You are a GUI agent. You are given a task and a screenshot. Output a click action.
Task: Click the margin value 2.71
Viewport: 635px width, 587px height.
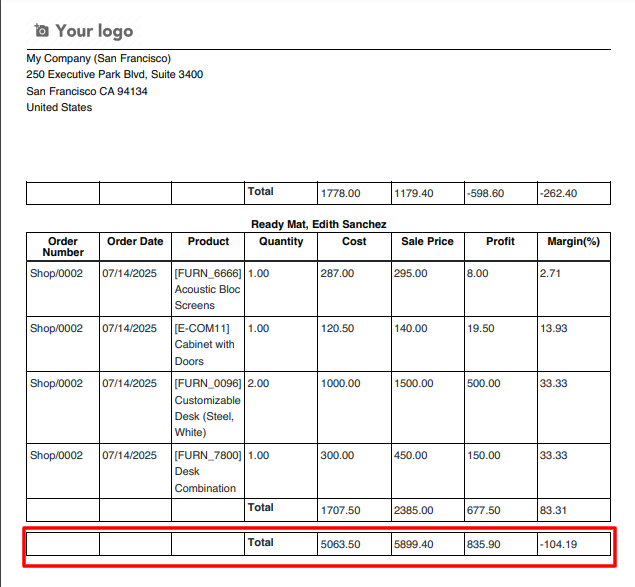550,273
